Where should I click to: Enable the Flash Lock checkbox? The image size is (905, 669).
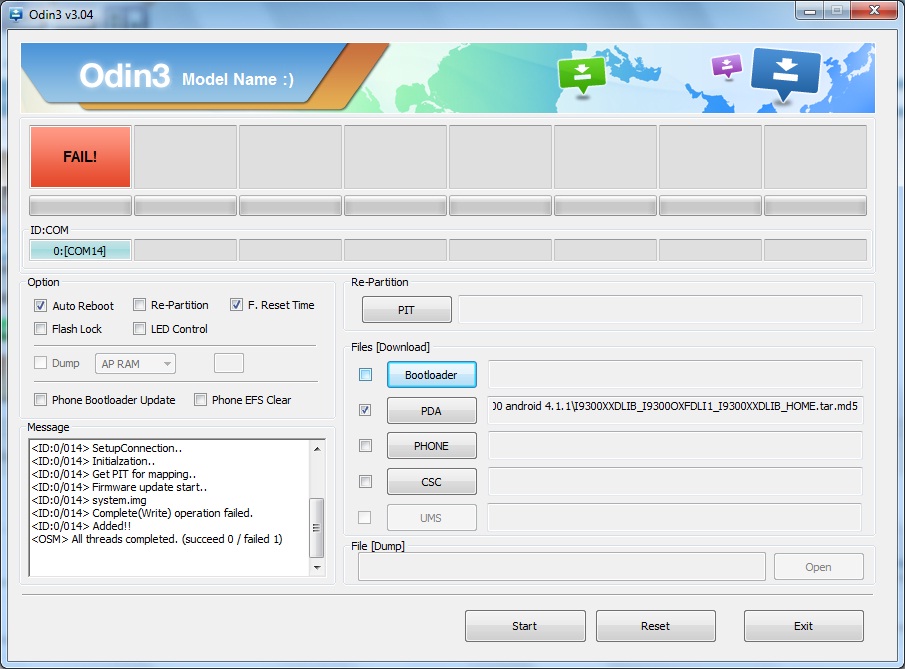point(40,328)
